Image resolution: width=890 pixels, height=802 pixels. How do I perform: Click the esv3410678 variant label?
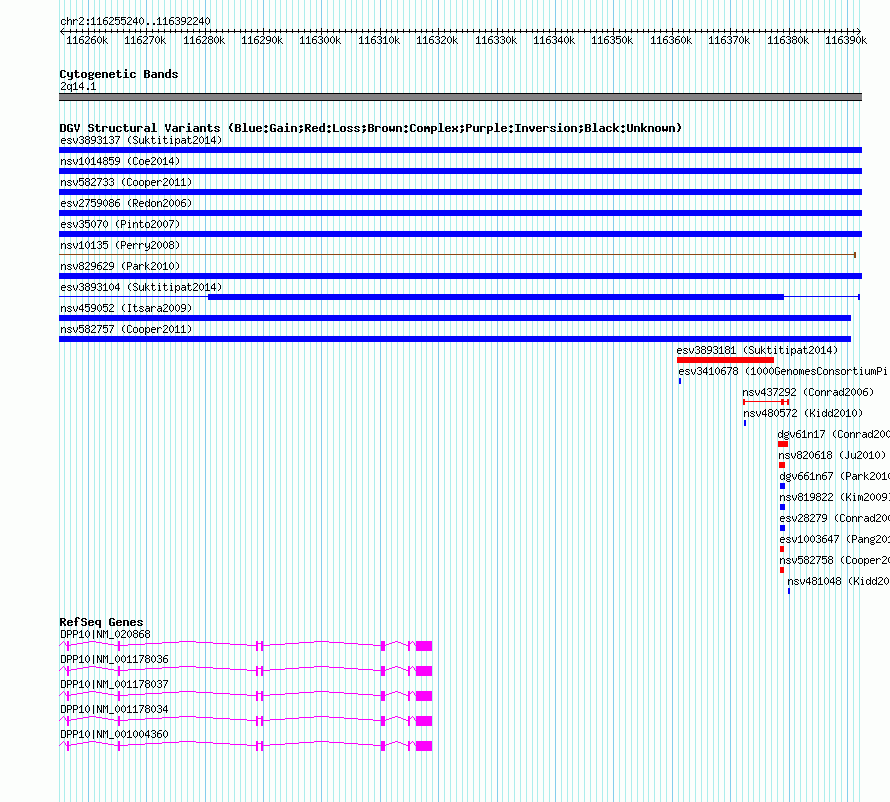pyautogui.click(x=783, y=371)
